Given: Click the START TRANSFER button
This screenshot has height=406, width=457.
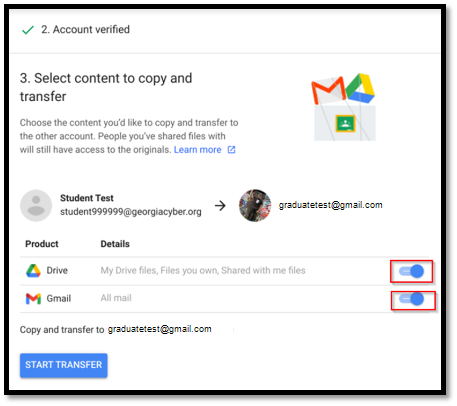Looking at the screenshot, I should click(64, 365).
